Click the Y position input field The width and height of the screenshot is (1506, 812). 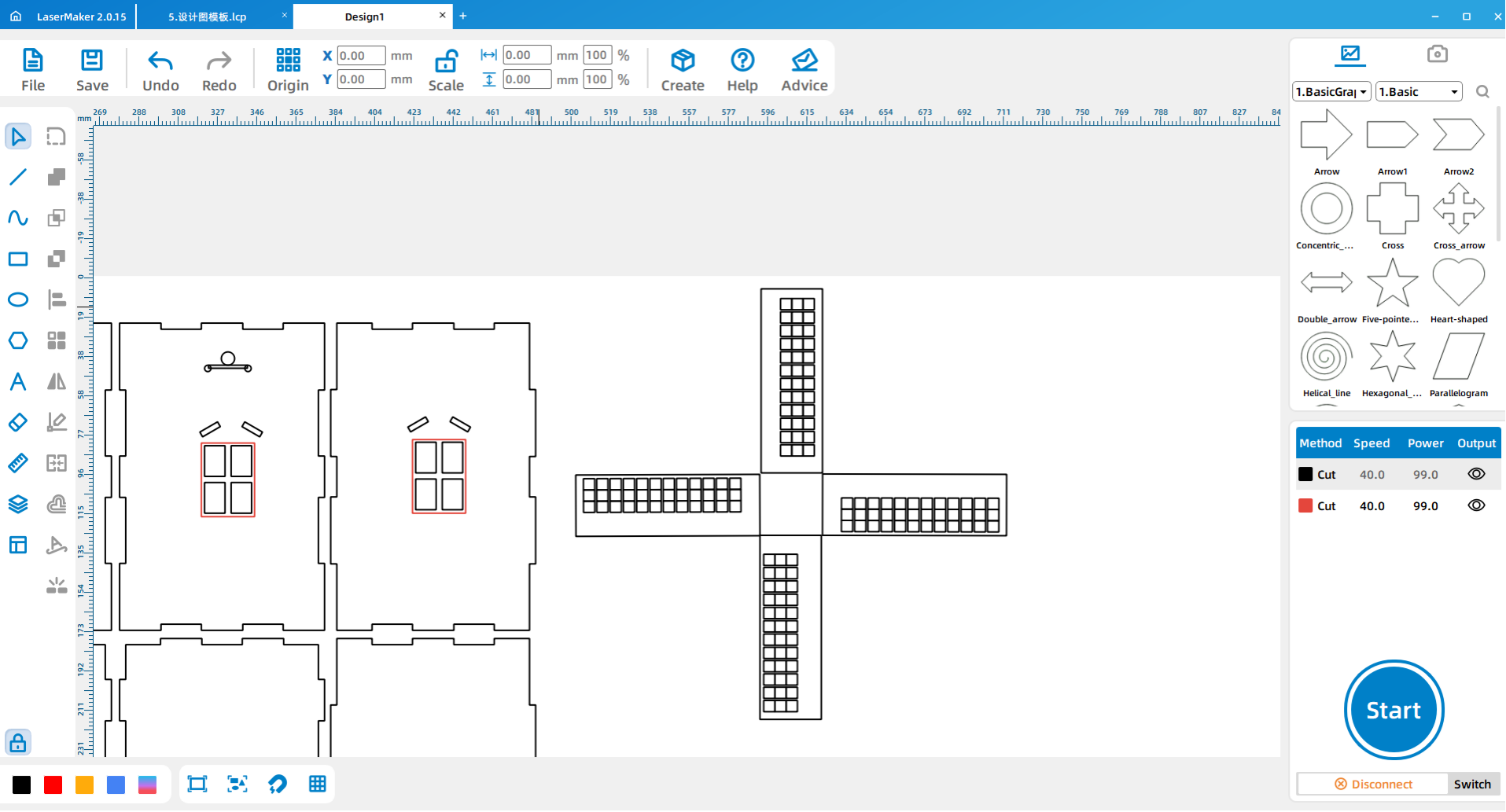pos(361,79)
